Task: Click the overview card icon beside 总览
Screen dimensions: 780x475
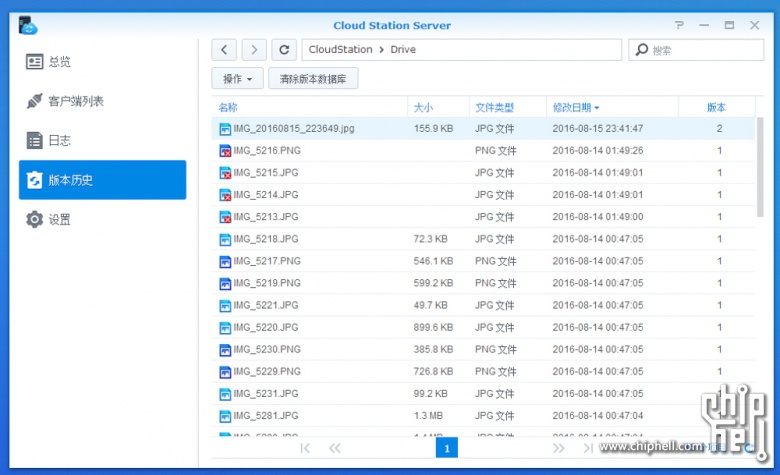Action: [x=34, y=62]
